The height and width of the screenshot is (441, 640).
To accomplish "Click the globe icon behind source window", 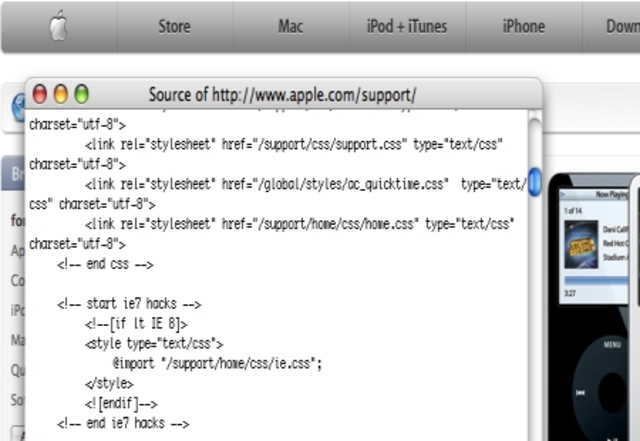I will point(18,107).
